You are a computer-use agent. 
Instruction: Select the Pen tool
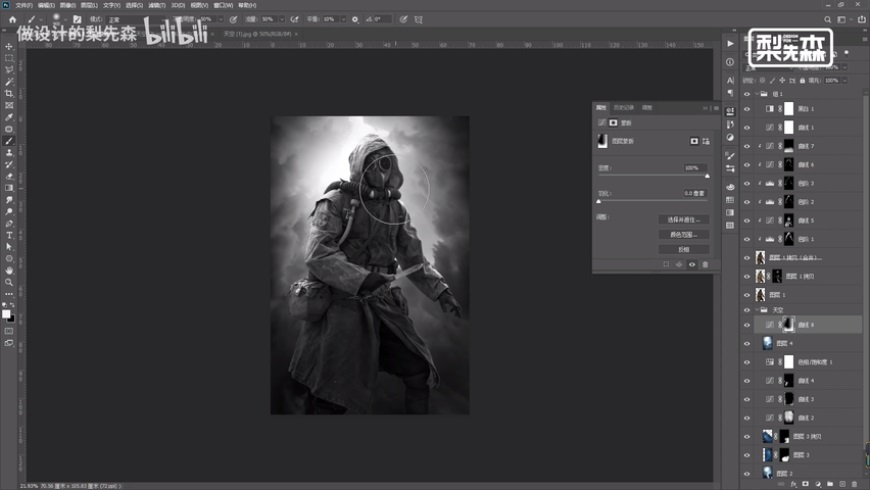(9, 223)
